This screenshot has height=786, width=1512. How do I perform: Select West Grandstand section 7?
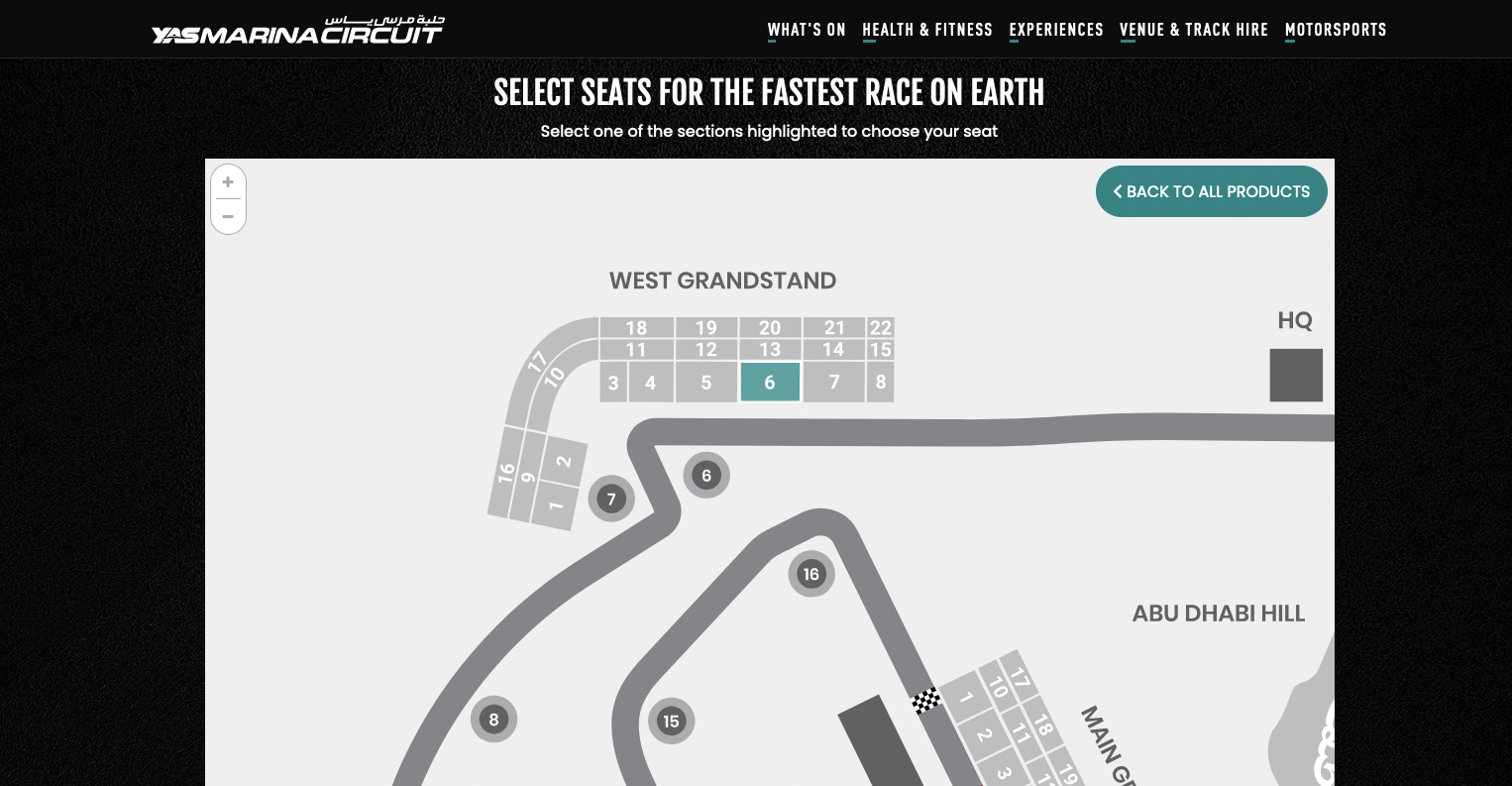coord(833,382)
